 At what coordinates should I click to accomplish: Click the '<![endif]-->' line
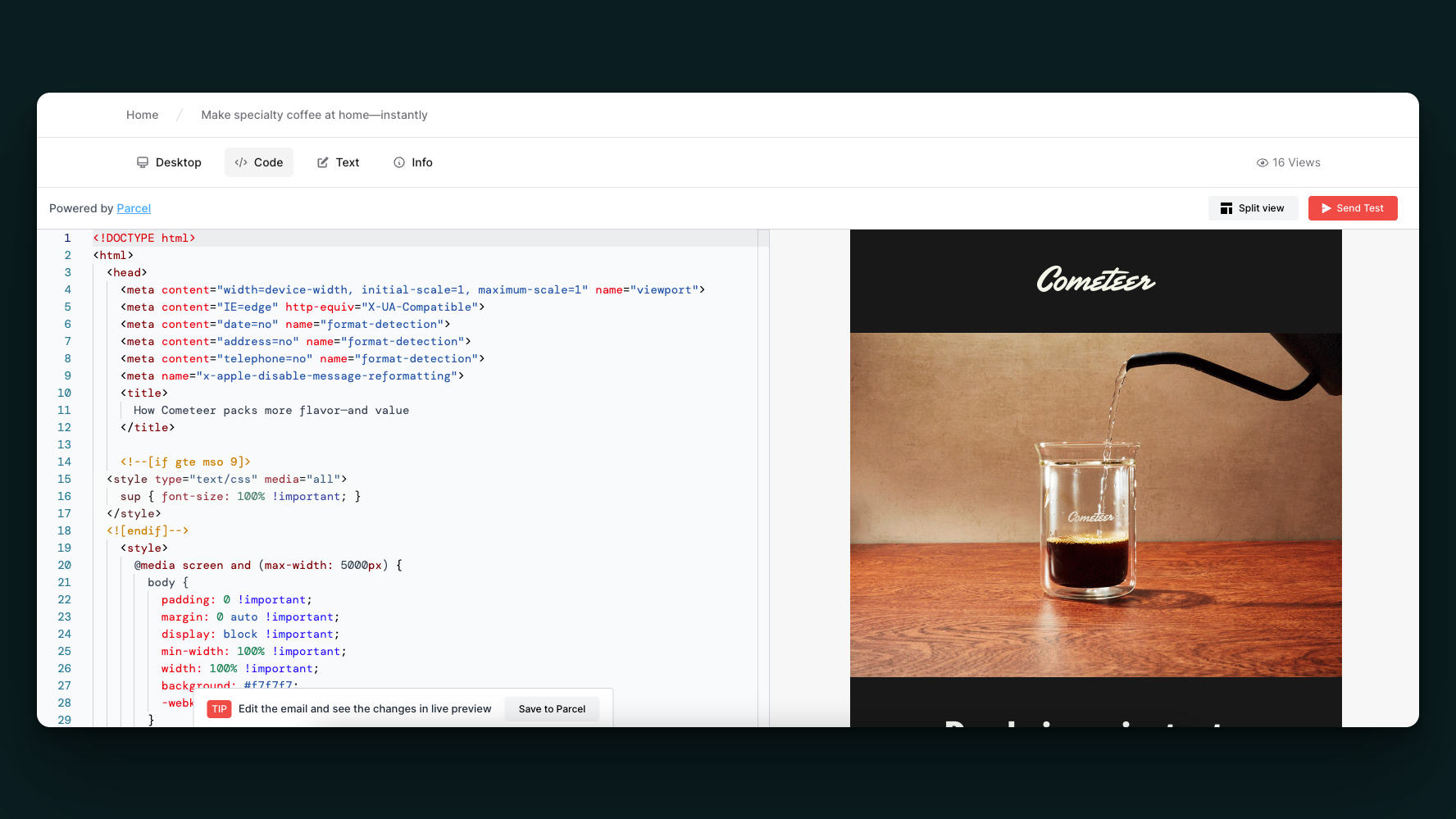click(x=148, y=530)
